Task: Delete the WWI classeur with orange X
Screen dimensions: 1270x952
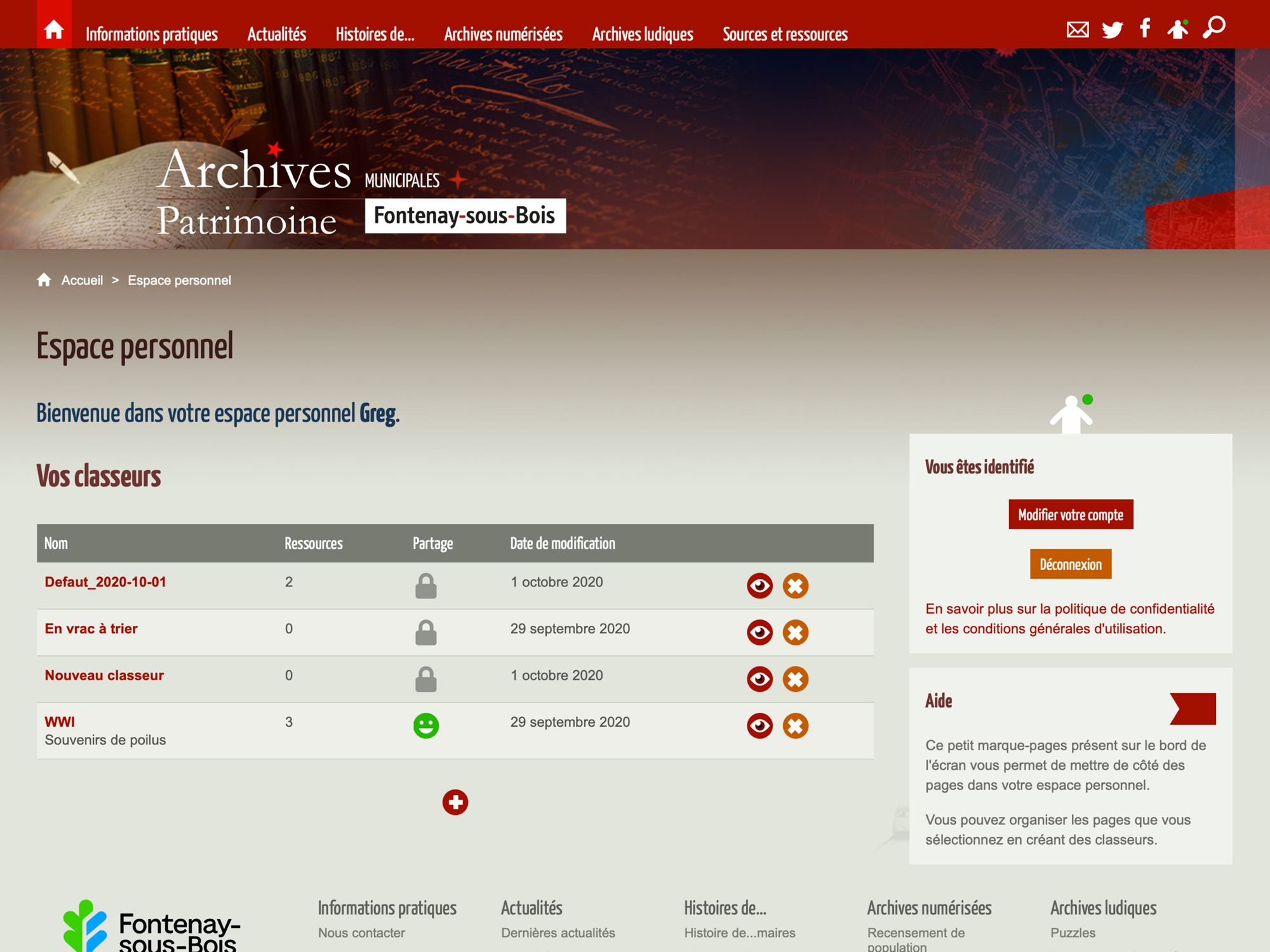Action: pos(795,726)
